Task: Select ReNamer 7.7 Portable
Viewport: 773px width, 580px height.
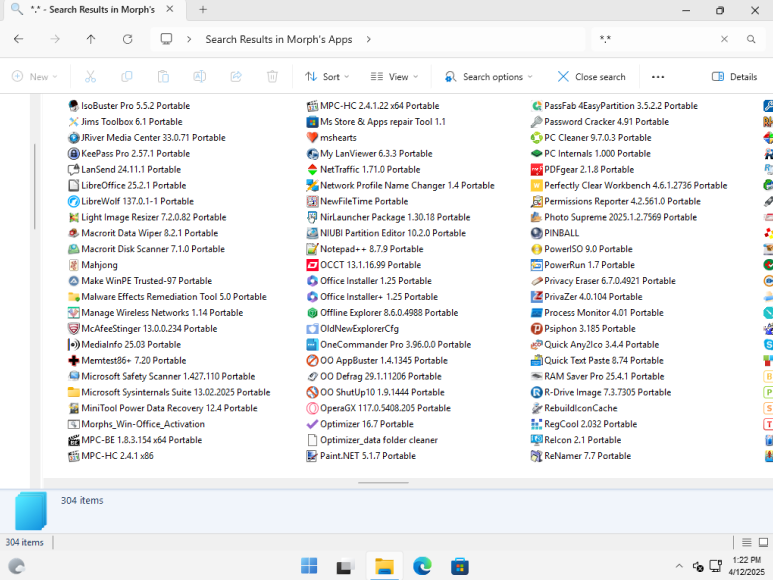Action: 581,456
